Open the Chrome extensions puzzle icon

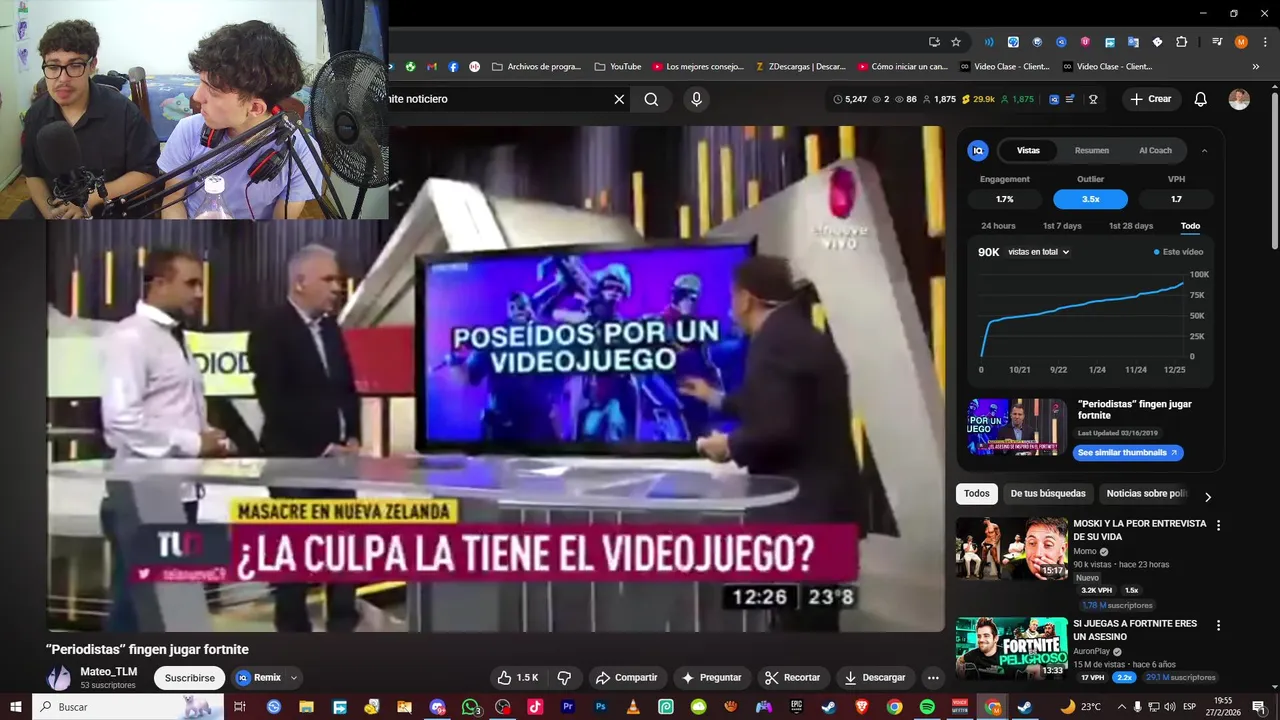tap(1181, 42)
